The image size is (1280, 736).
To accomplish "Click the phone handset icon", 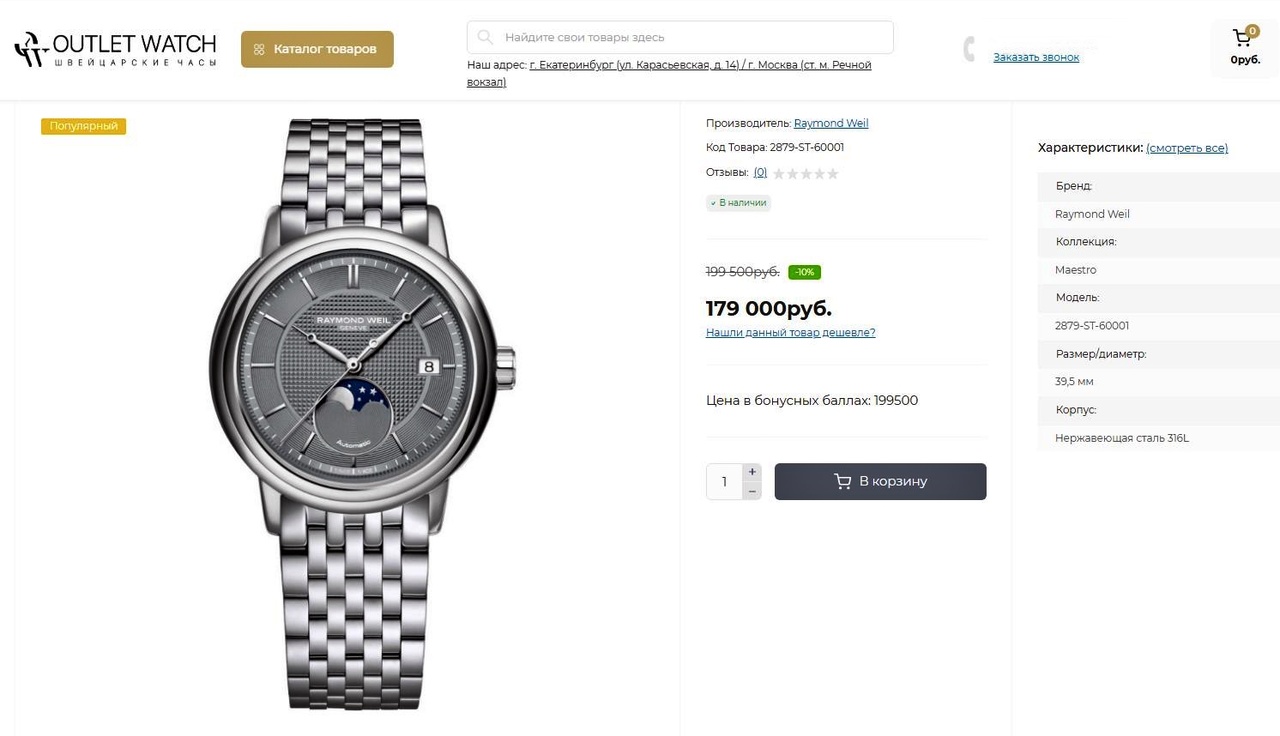I will 969,48.
